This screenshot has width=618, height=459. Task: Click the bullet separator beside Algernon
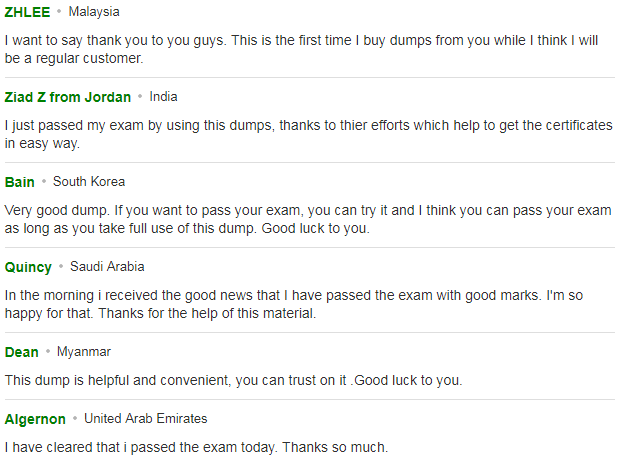pos(75,418)
